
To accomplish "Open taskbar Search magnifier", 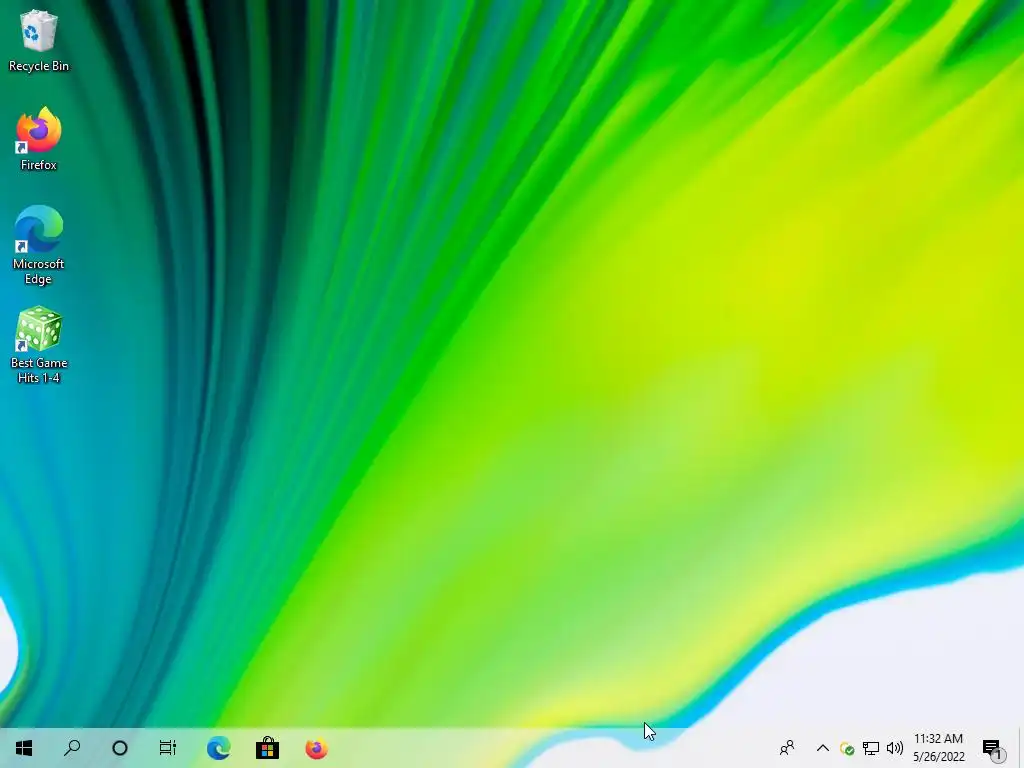I will tap(72, 748).
